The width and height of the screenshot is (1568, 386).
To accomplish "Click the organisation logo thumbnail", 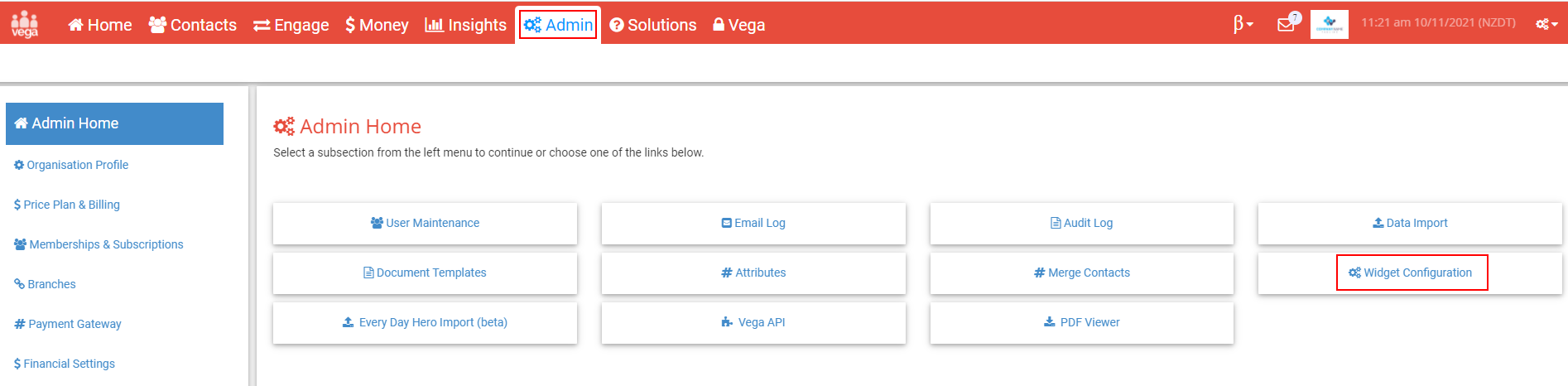I will tap(1330, 24).
